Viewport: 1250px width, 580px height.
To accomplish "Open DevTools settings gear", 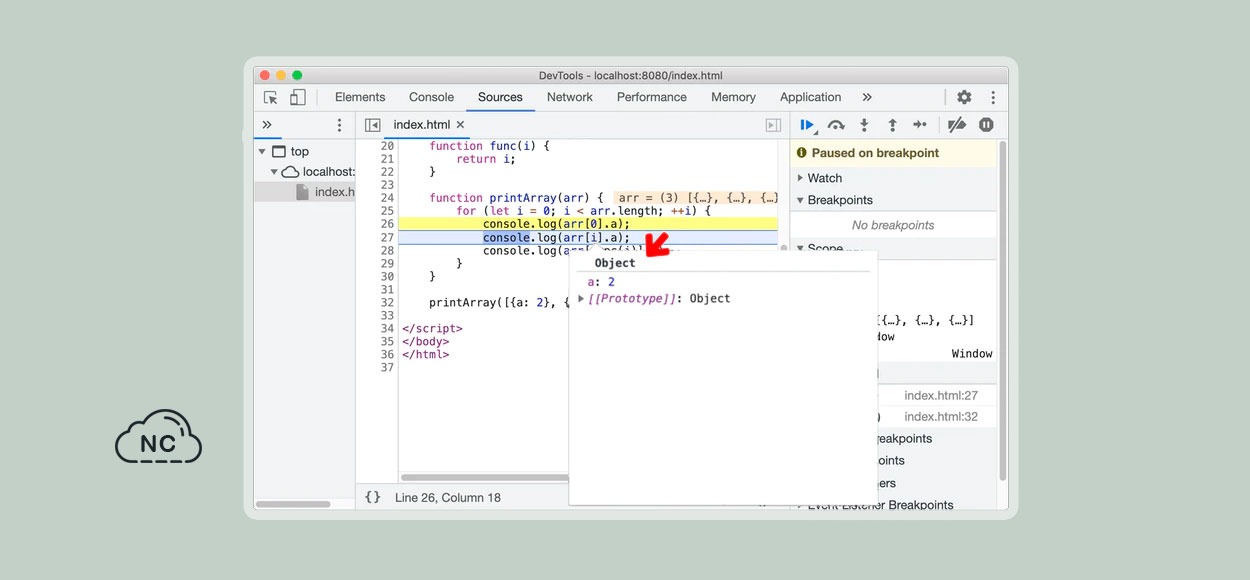I will [964, 97].
